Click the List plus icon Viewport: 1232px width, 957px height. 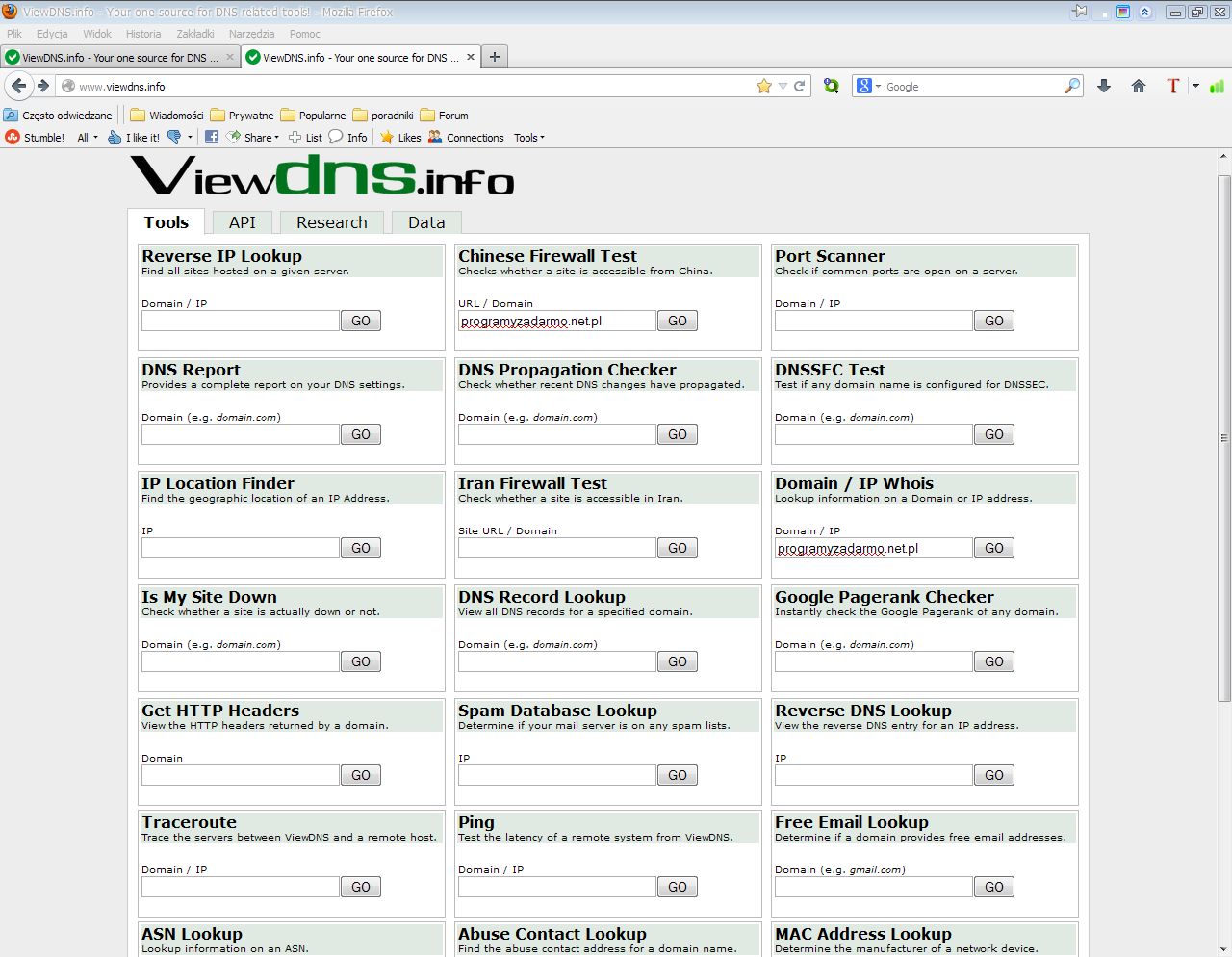[295, 137]
